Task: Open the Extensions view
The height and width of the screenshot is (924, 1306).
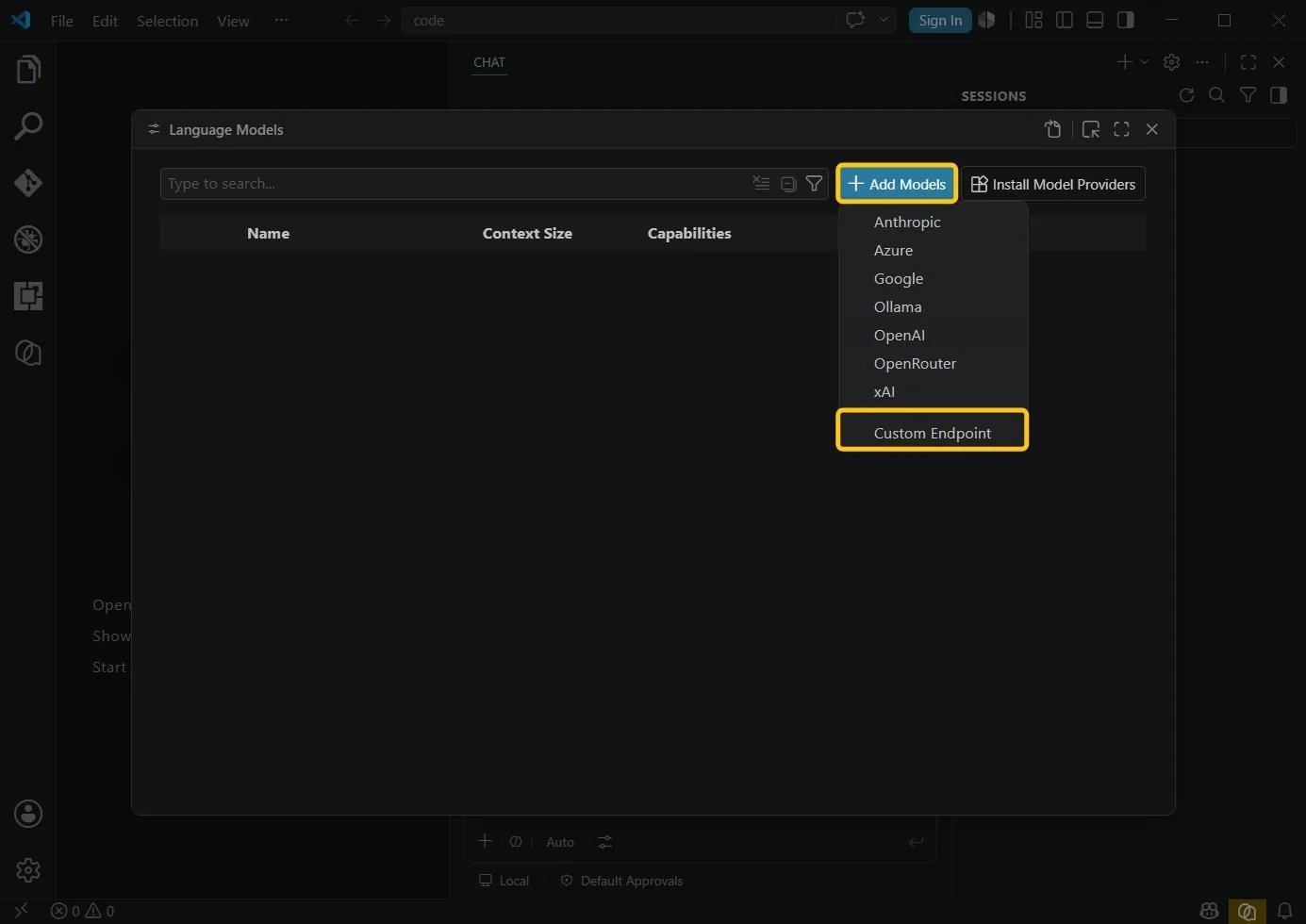Action: click(x=28, y=295)
